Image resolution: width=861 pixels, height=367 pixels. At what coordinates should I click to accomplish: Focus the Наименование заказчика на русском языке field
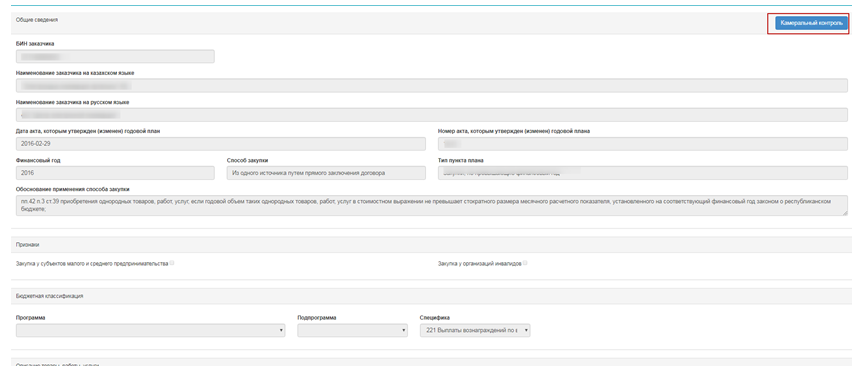(x=432, y=115)
